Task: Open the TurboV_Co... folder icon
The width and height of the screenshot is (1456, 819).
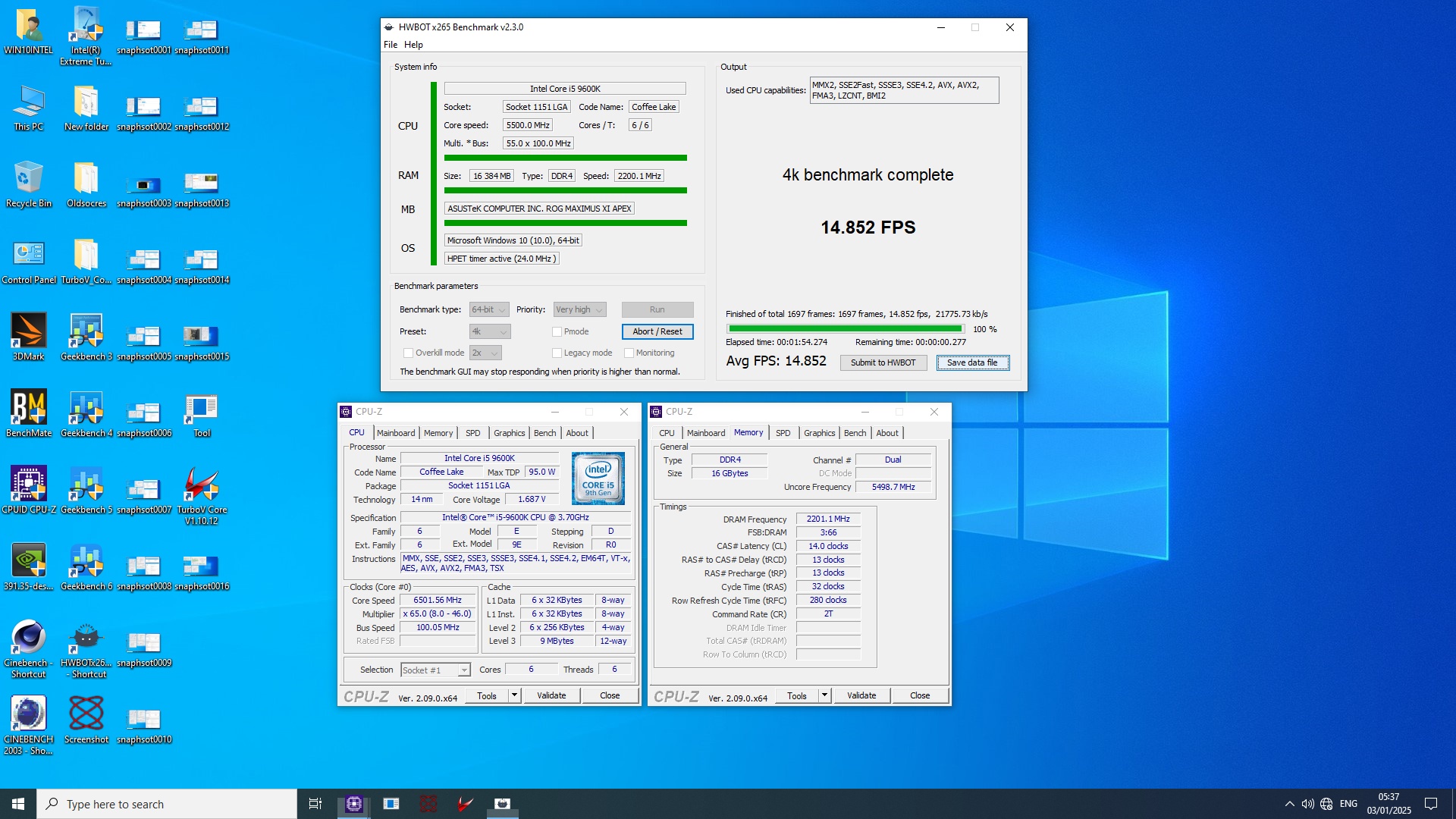Action: pos(86,262)
